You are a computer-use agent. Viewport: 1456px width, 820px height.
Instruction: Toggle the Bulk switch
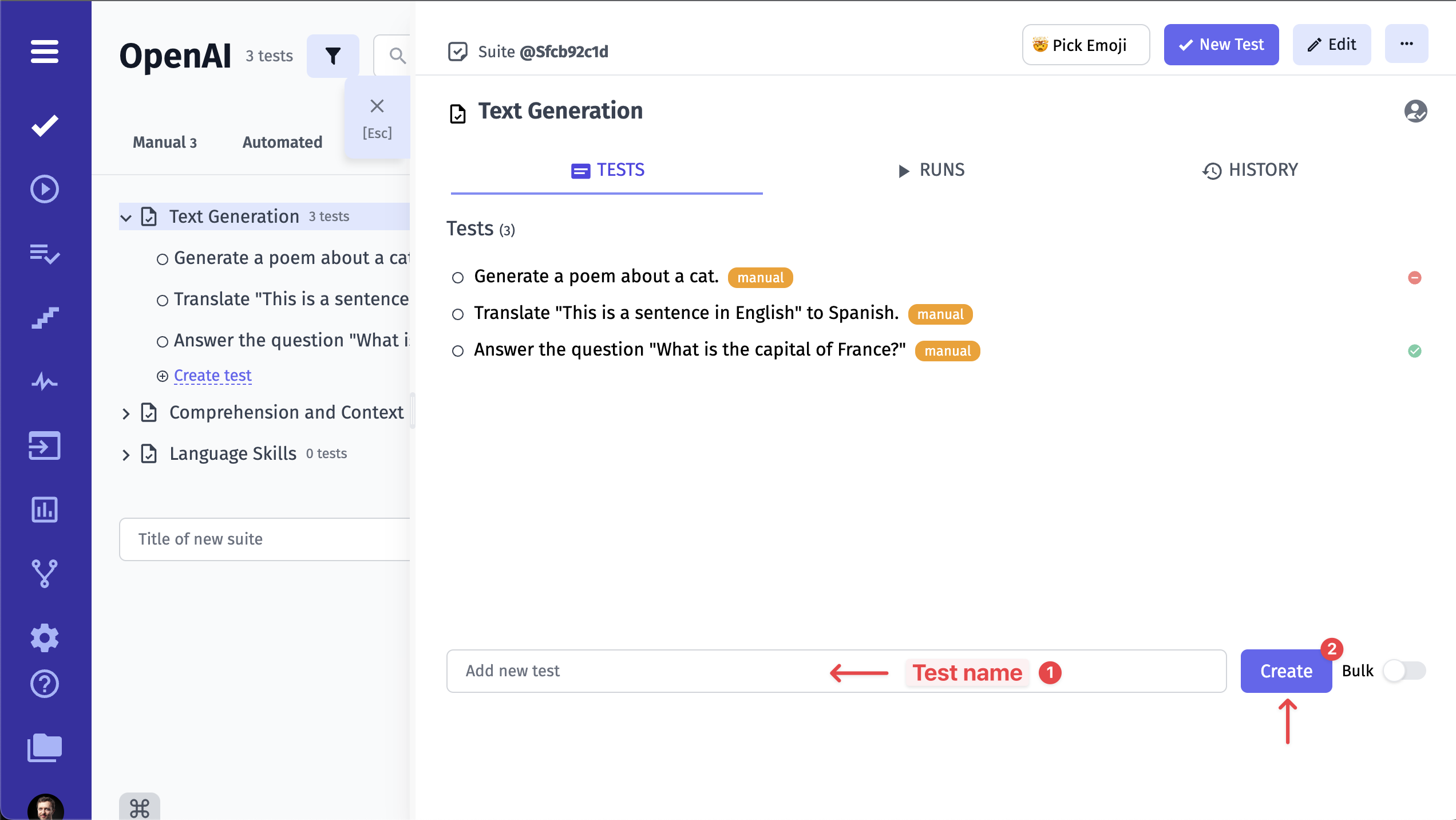click(1404, 671)
